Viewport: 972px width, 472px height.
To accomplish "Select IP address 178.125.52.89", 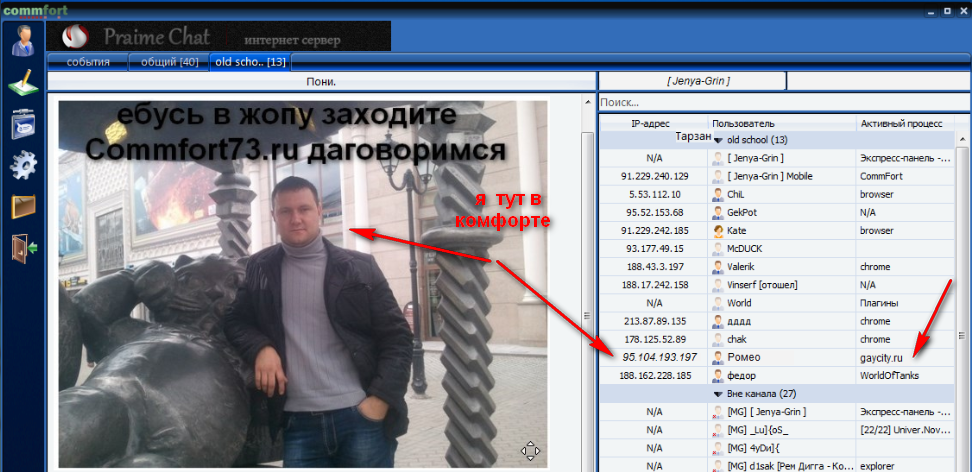I will (654, 339).
